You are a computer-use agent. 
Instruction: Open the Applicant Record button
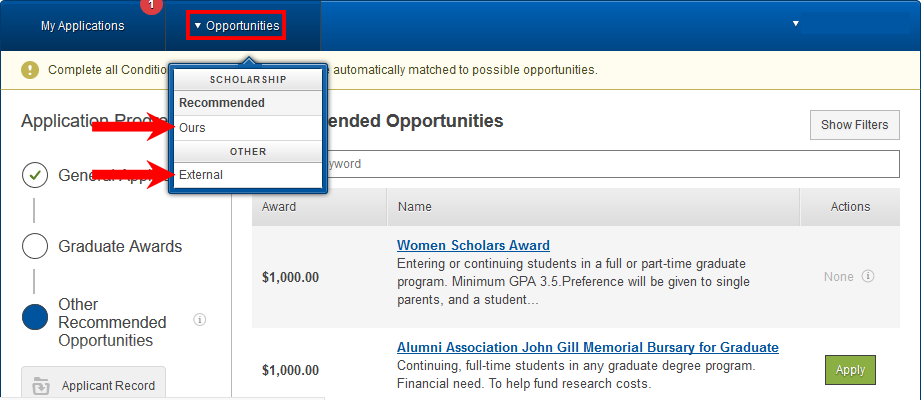pos(93,385)
